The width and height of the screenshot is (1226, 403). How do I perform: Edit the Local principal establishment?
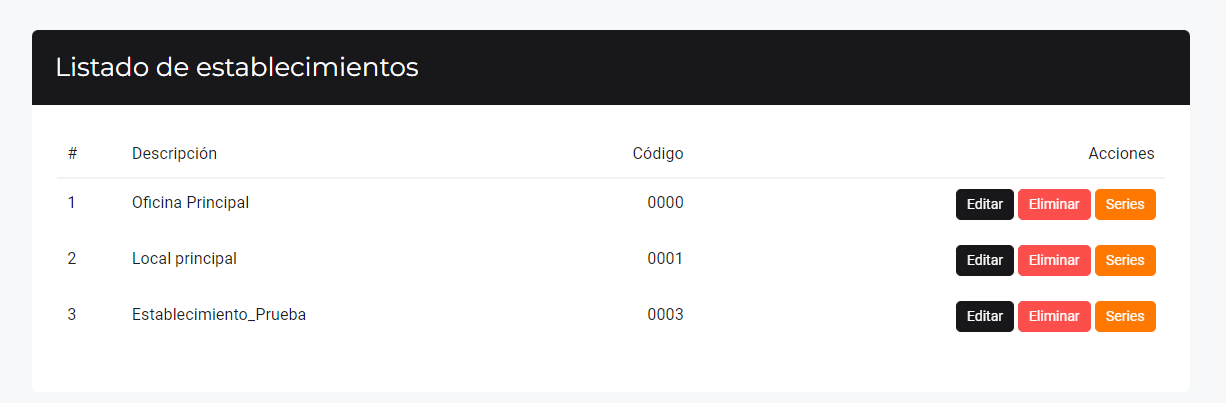click(x=985, y=260)
